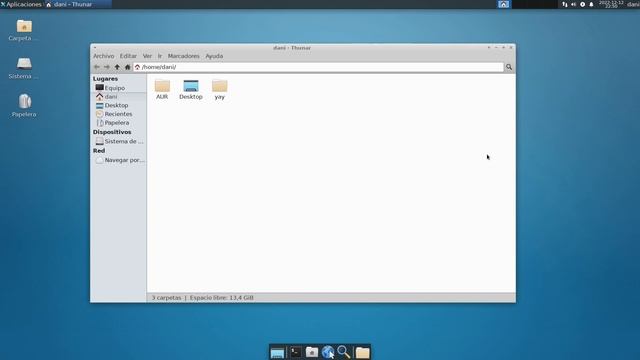Viewport: 640px width, 360px height.
Task: Go to home folder via toolbar house icon
Action: 127,67
